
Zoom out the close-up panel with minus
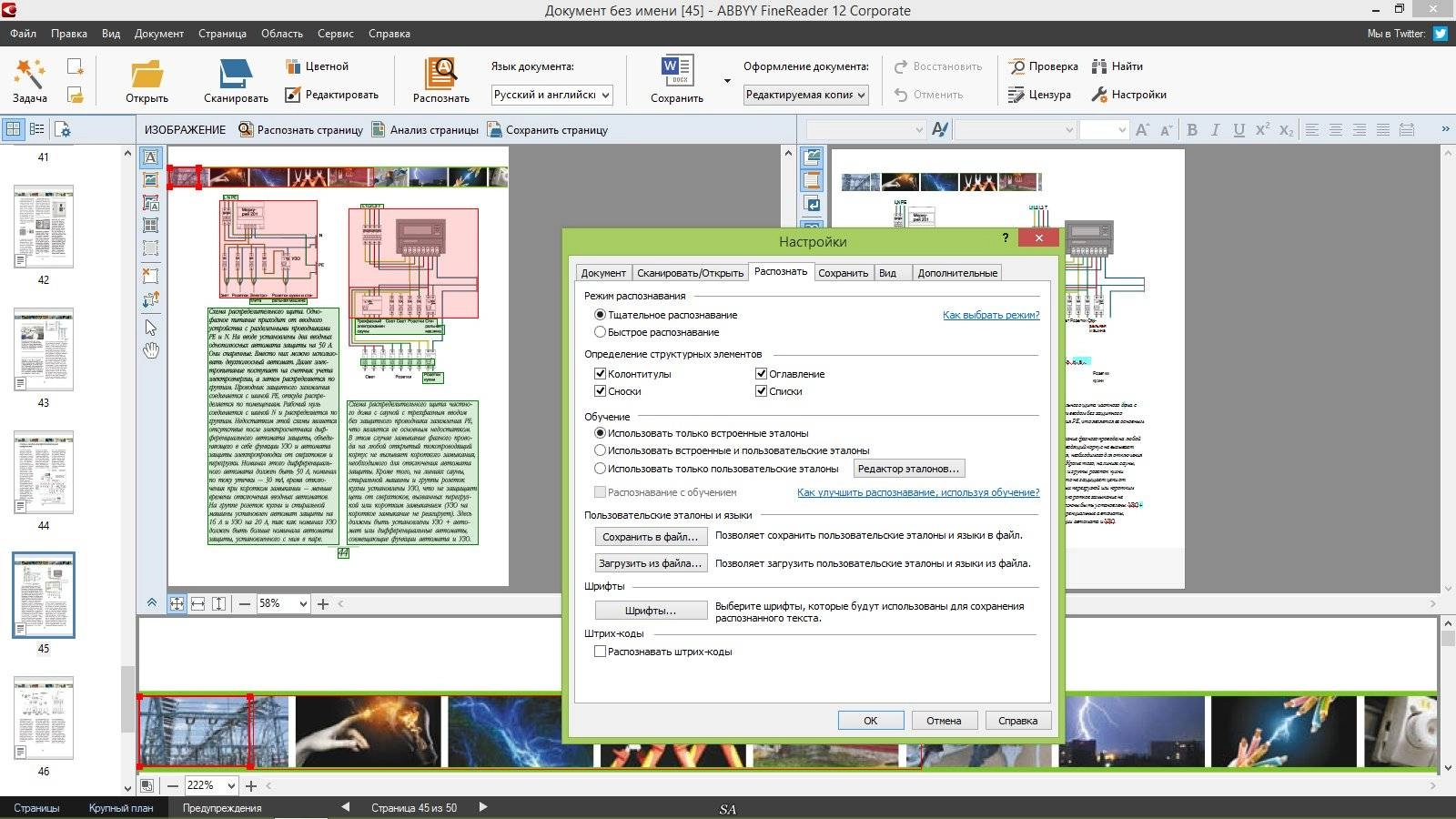[x=173, y=785]
